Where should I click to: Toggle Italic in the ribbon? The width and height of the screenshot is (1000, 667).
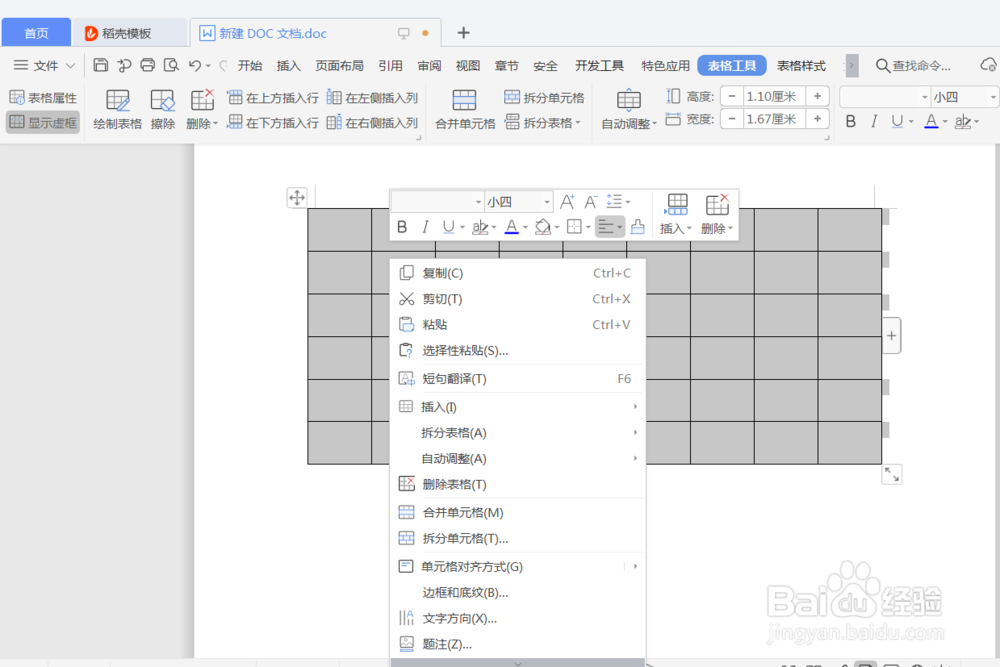874,121
